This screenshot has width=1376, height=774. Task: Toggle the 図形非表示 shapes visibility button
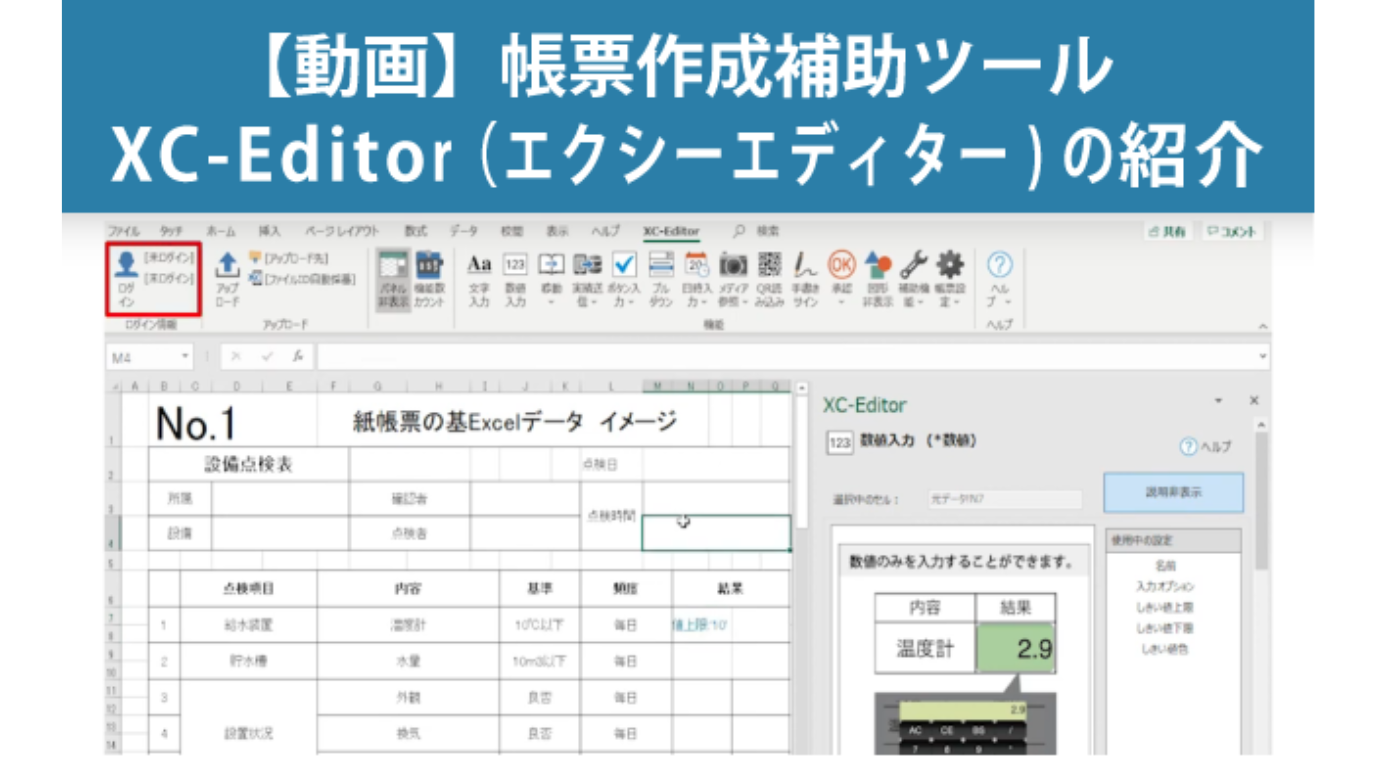point(877,264)
